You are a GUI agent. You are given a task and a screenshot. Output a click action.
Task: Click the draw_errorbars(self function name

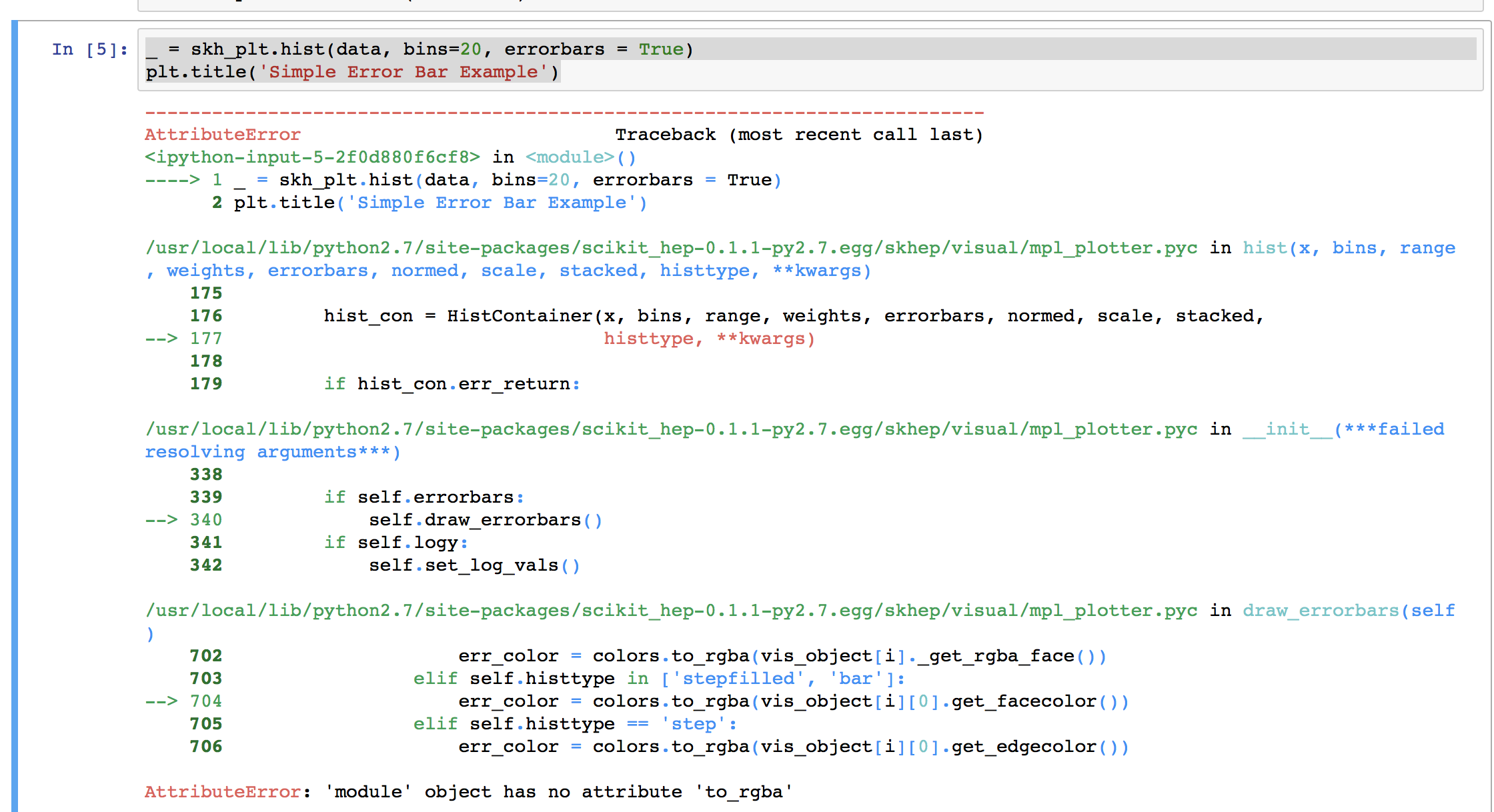click(1347, 611)
